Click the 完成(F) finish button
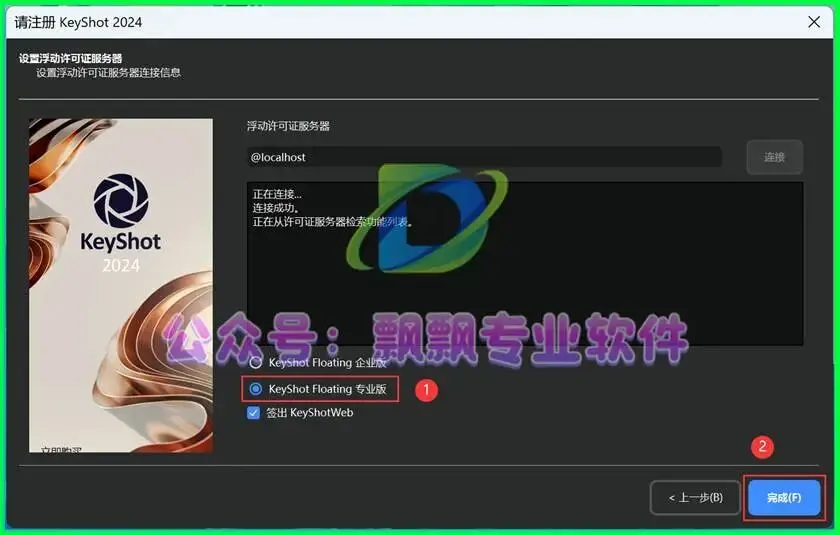Screen dimensions: 840x535 pyautogui.click(x=784, y=498)
